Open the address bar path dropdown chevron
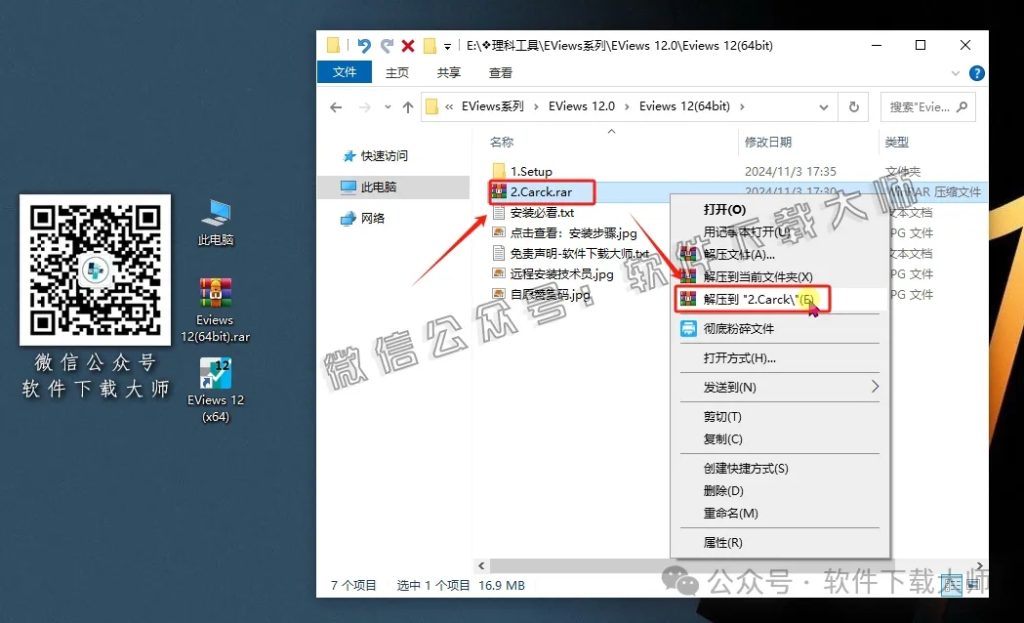1024x623 pixels. pyautogui.click(x=821, y=106)
